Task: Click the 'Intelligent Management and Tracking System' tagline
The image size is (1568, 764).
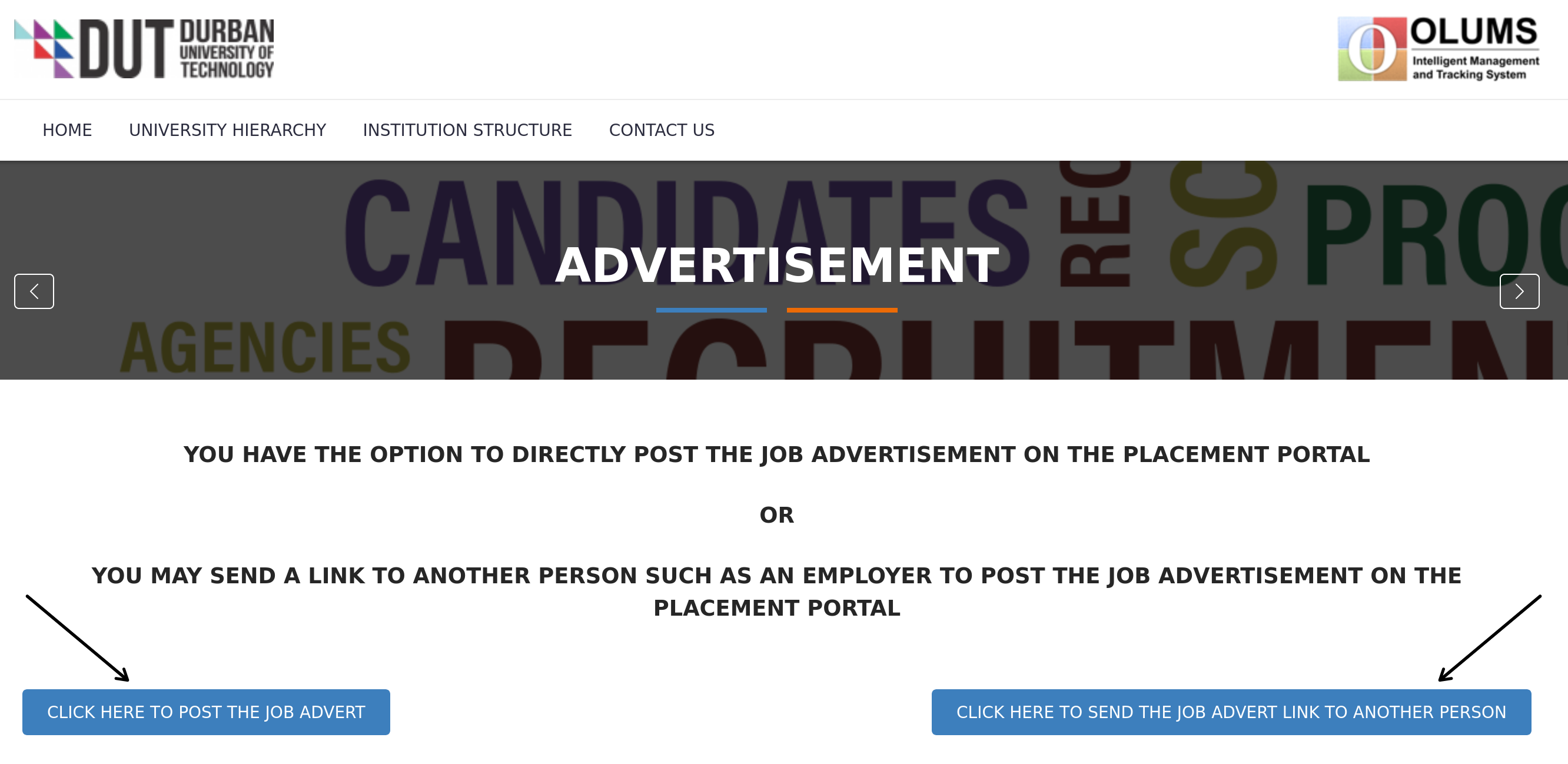Action: (1475, 68)
